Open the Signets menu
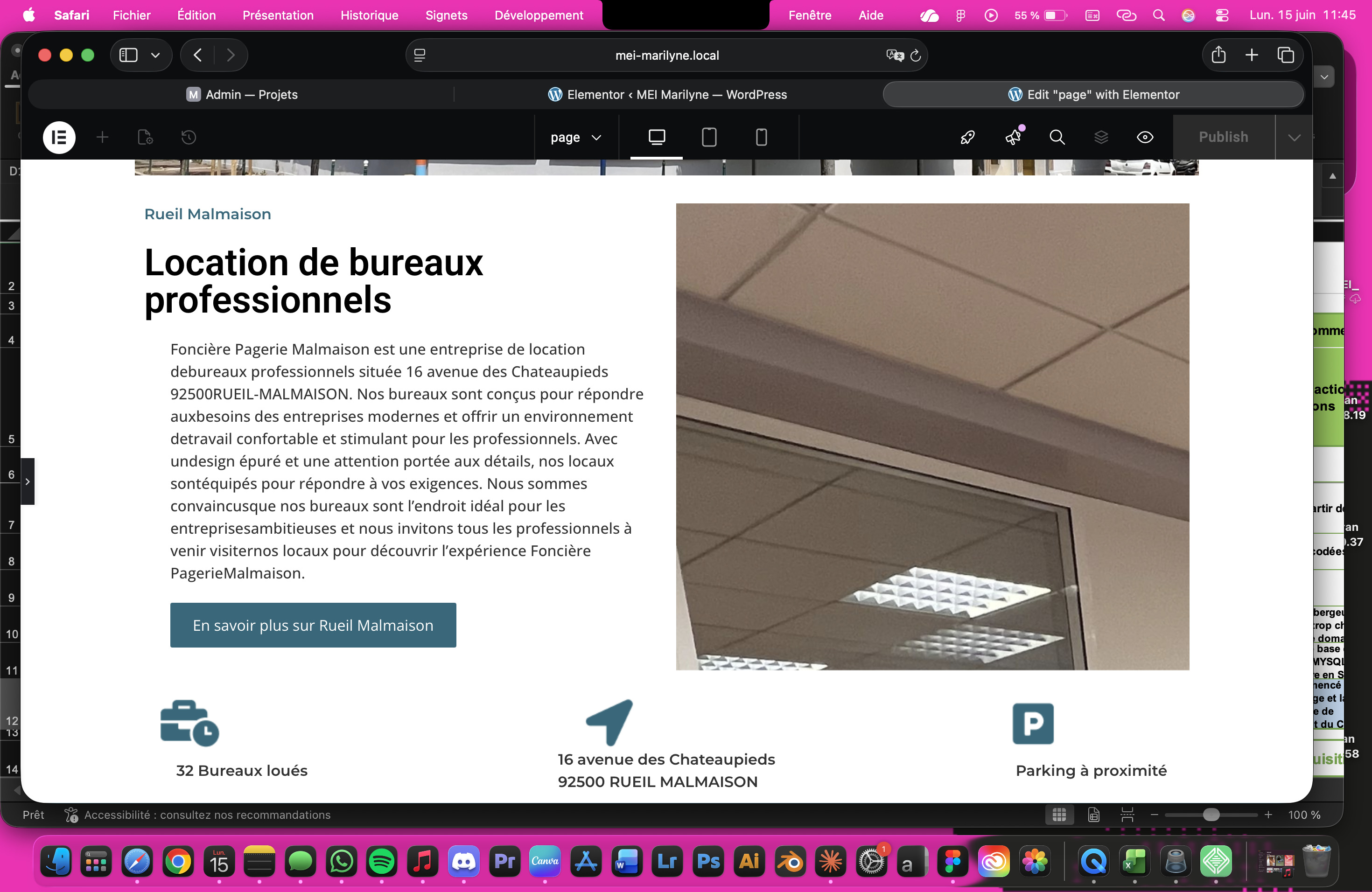Screen dimensions: 1372x892 pyautogui.click(x=446, y=15)
